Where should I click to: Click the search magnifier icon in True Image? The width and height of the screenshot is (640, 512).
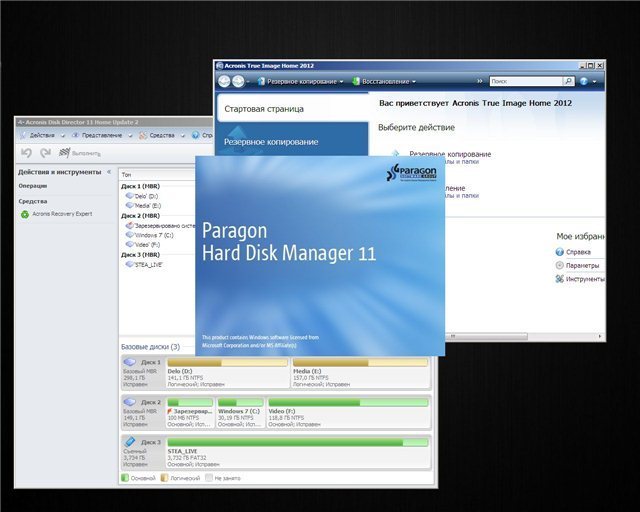[569, 80]
